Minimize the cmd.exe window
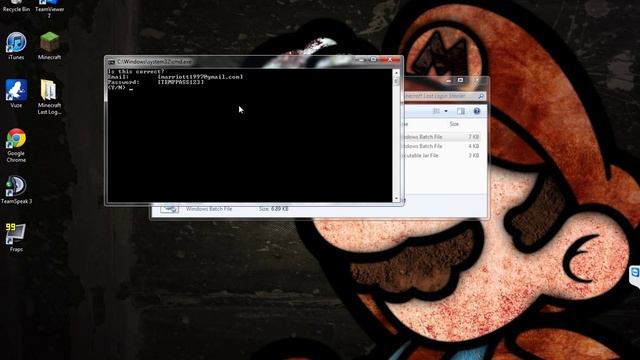This screenshot has height=360, width=640. (360, 60)
